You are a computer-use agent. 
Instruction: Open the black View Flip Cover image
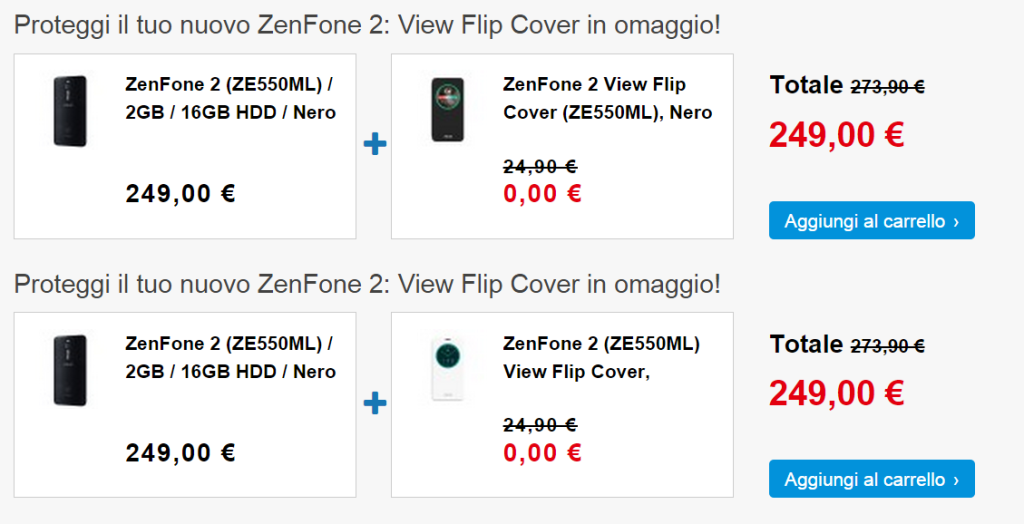447,111
